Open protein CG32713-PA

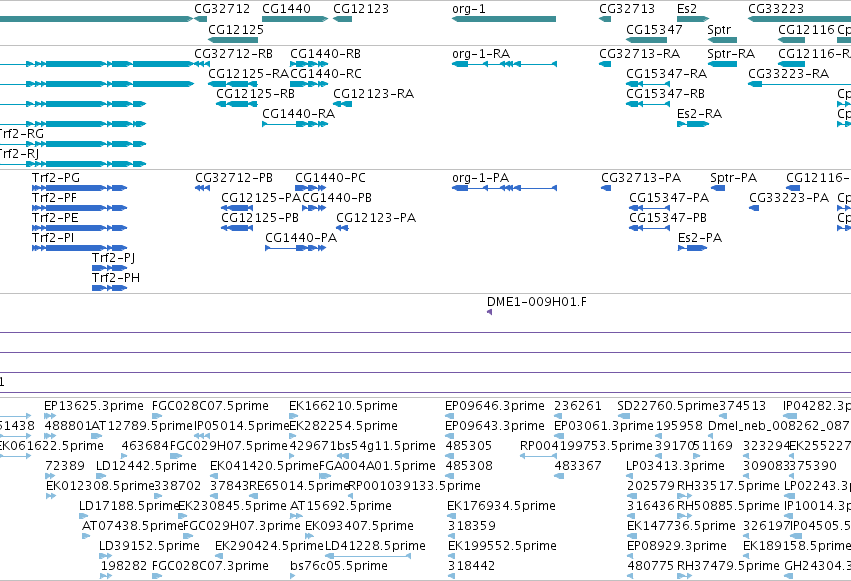coord(641,178)
